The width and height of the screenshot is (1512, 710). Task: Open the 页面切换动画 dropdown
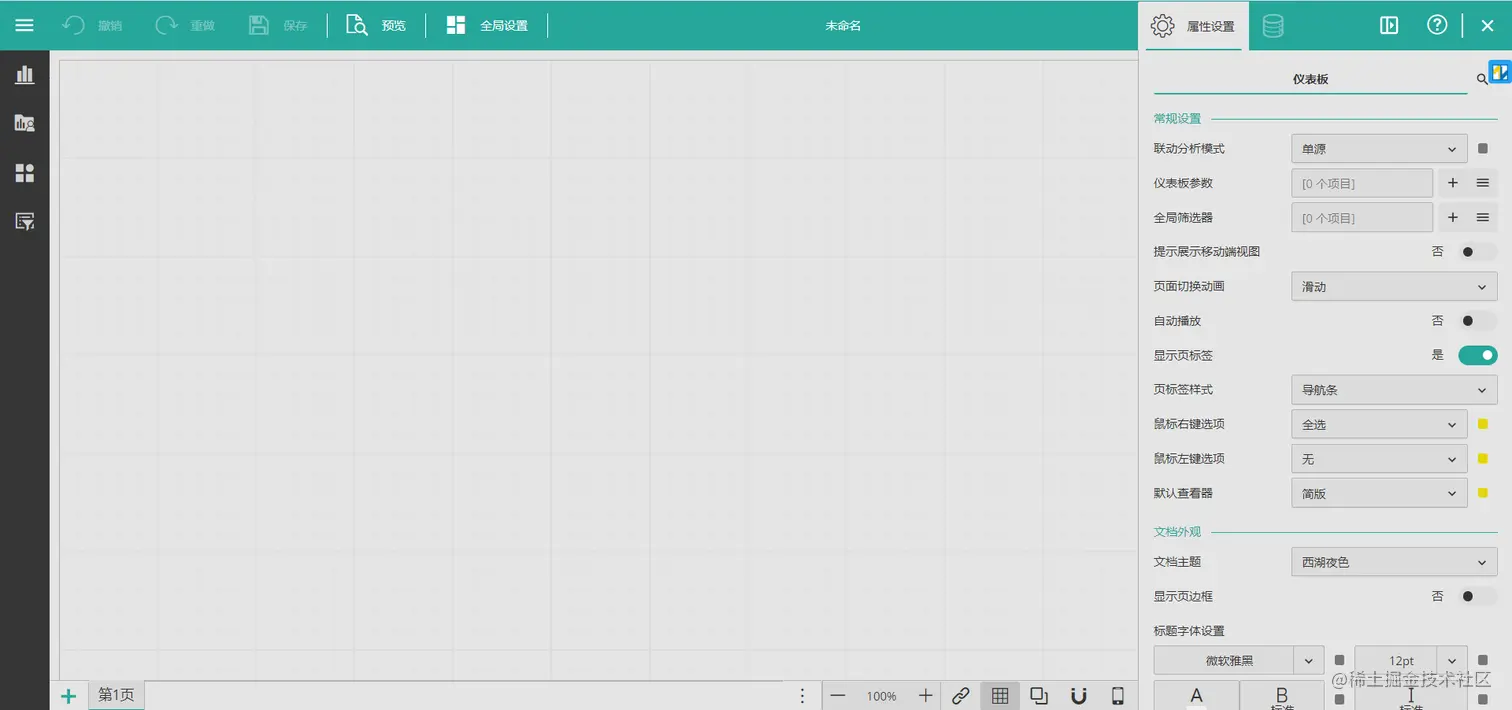1394,287
